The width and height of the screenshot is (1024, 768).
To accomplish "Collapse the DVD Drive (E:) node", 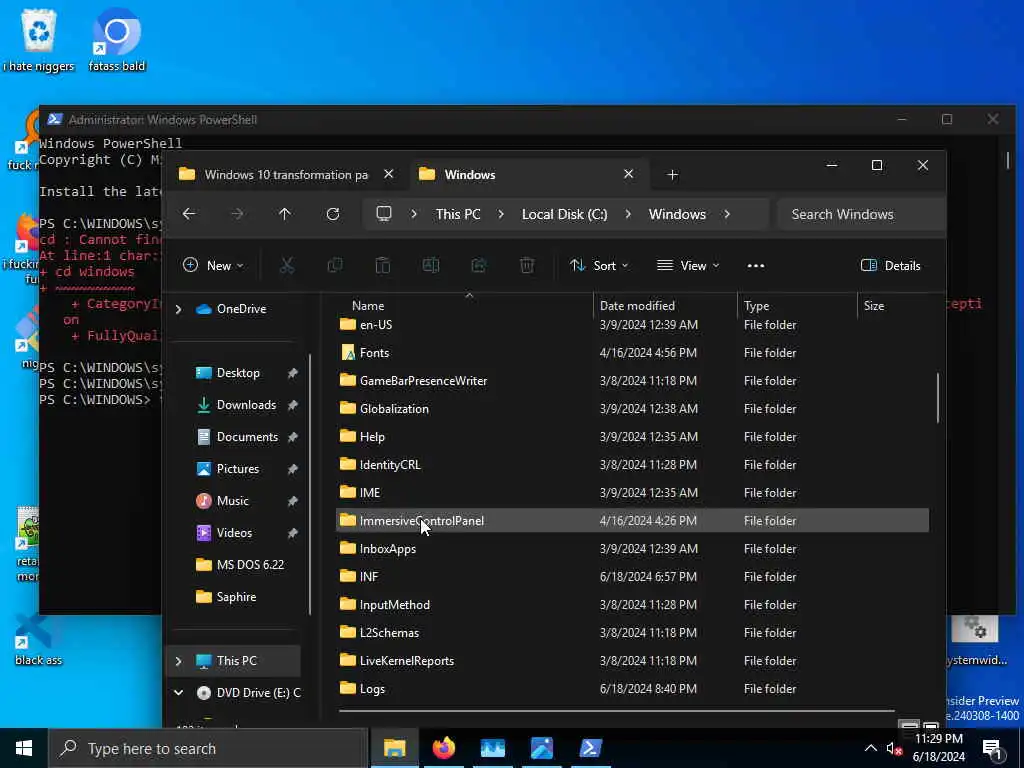I will 178,693.
